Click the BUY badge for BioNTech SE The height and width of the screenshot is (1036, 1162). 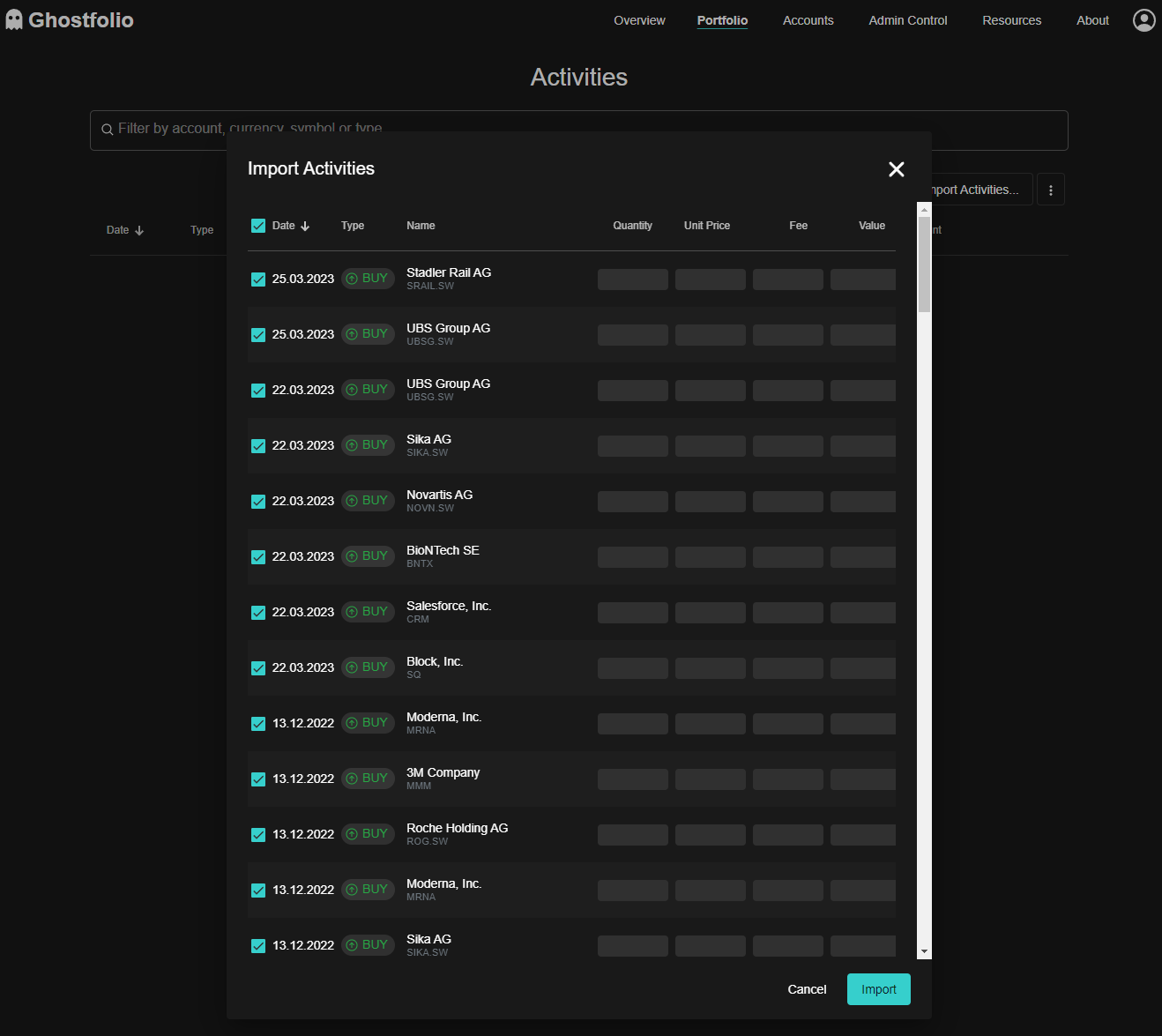tap(368, 555)
